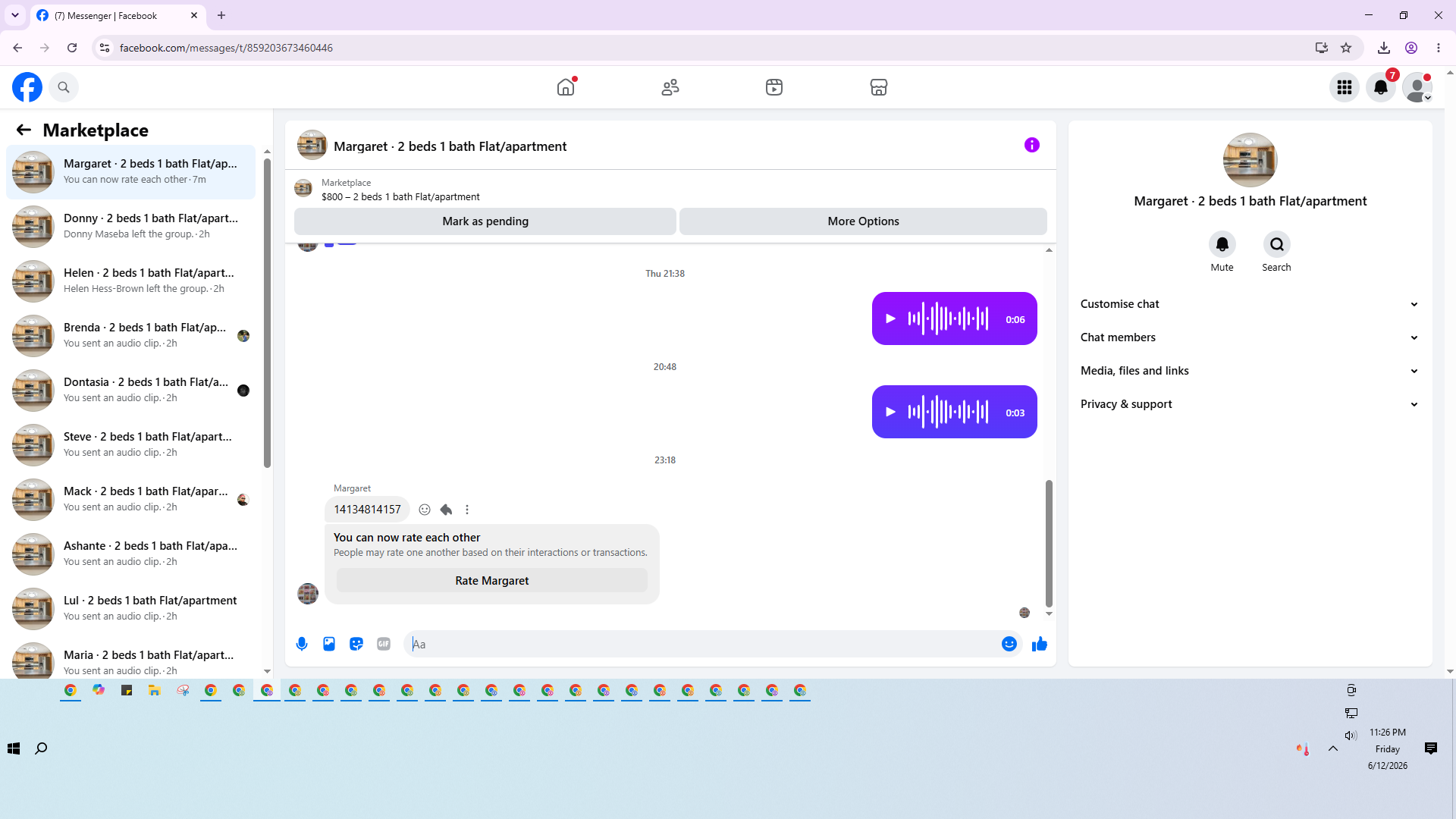
Task: Reload the page
Action: [72, 48]
